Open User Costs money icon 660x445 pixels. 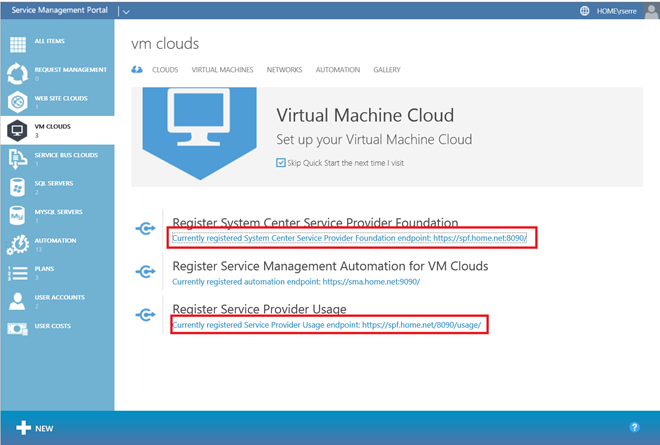(x=17, y=329)
